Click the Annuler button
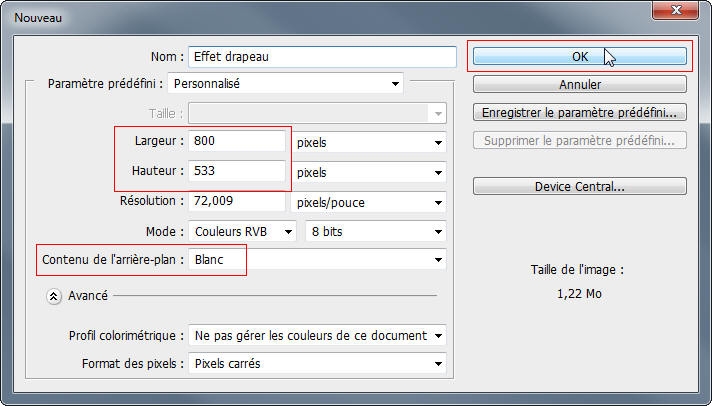Image resolution: width=712 pixels, height=406 pixels. click(x=580, y=84)
